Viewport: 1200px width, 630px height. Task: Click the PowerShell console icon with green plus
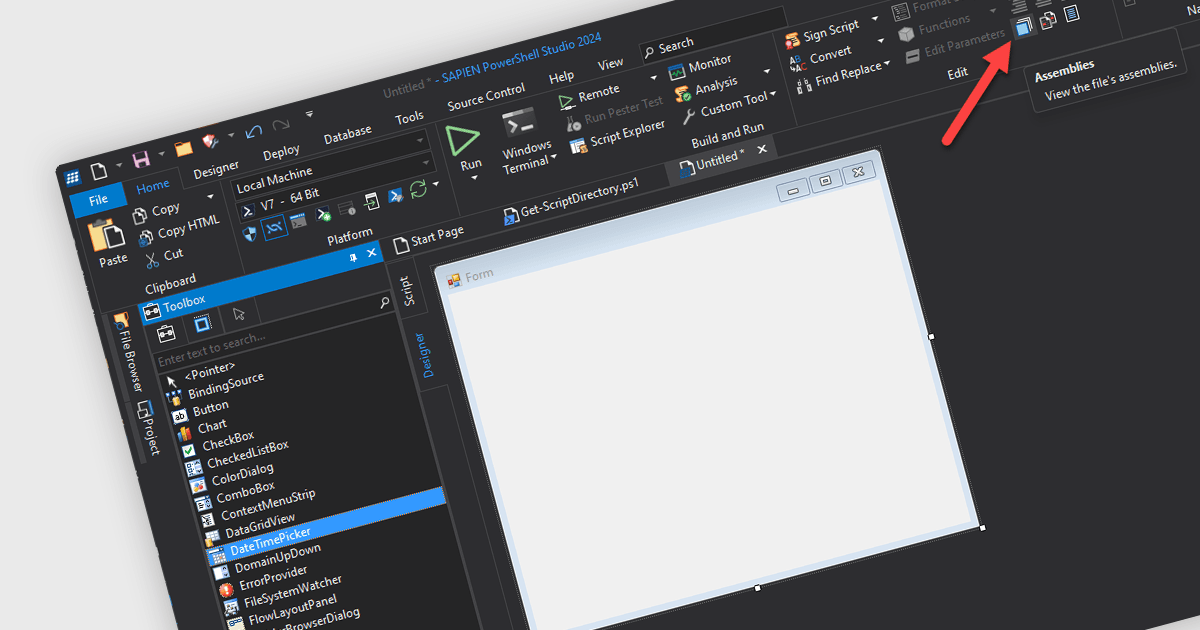pyautogui.click(x=324, y=214)
